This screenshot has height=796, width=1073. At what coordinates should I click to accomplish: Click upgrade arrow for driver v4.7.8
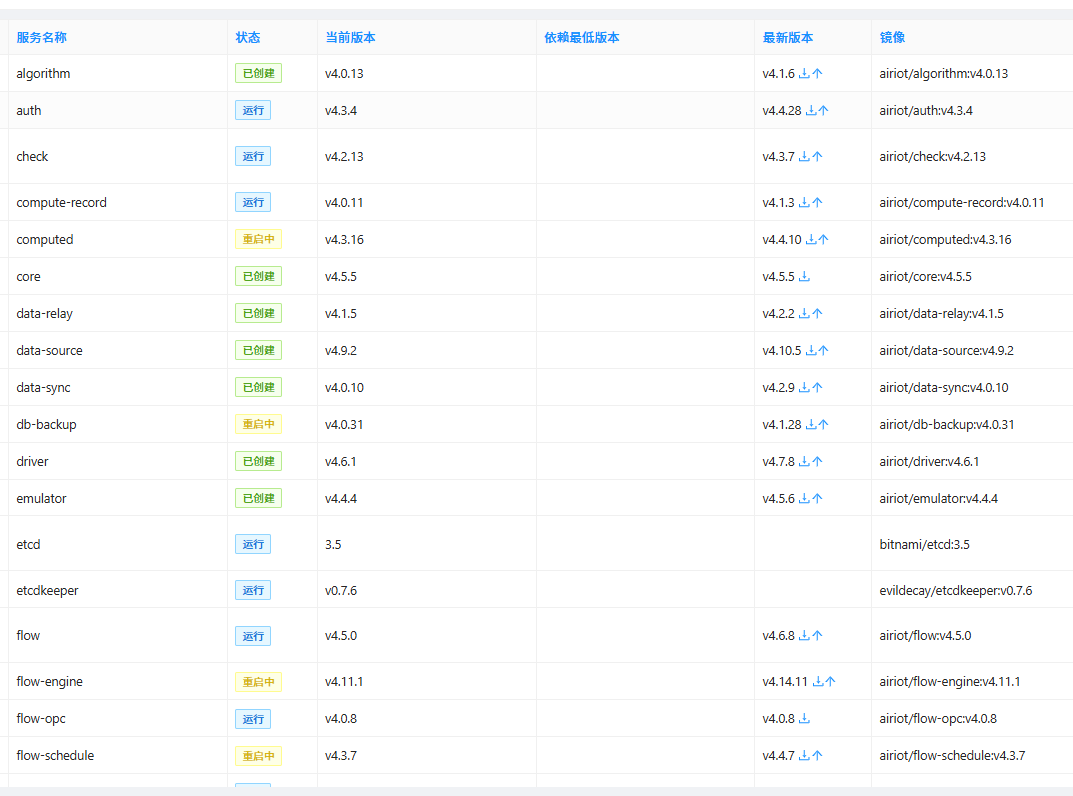pyautogui.click(x=817, y=461)
